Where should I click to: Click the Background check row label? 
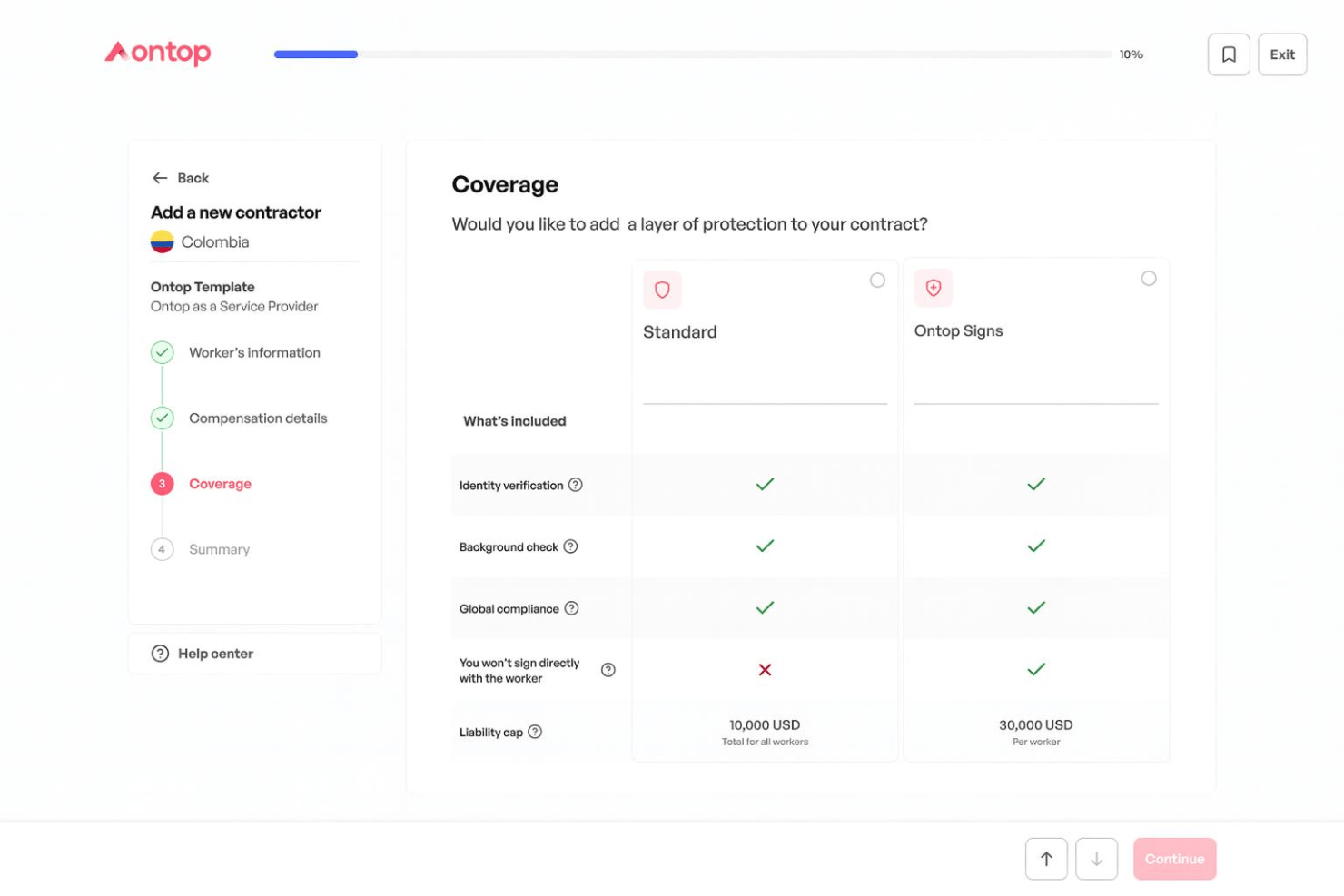509,547
